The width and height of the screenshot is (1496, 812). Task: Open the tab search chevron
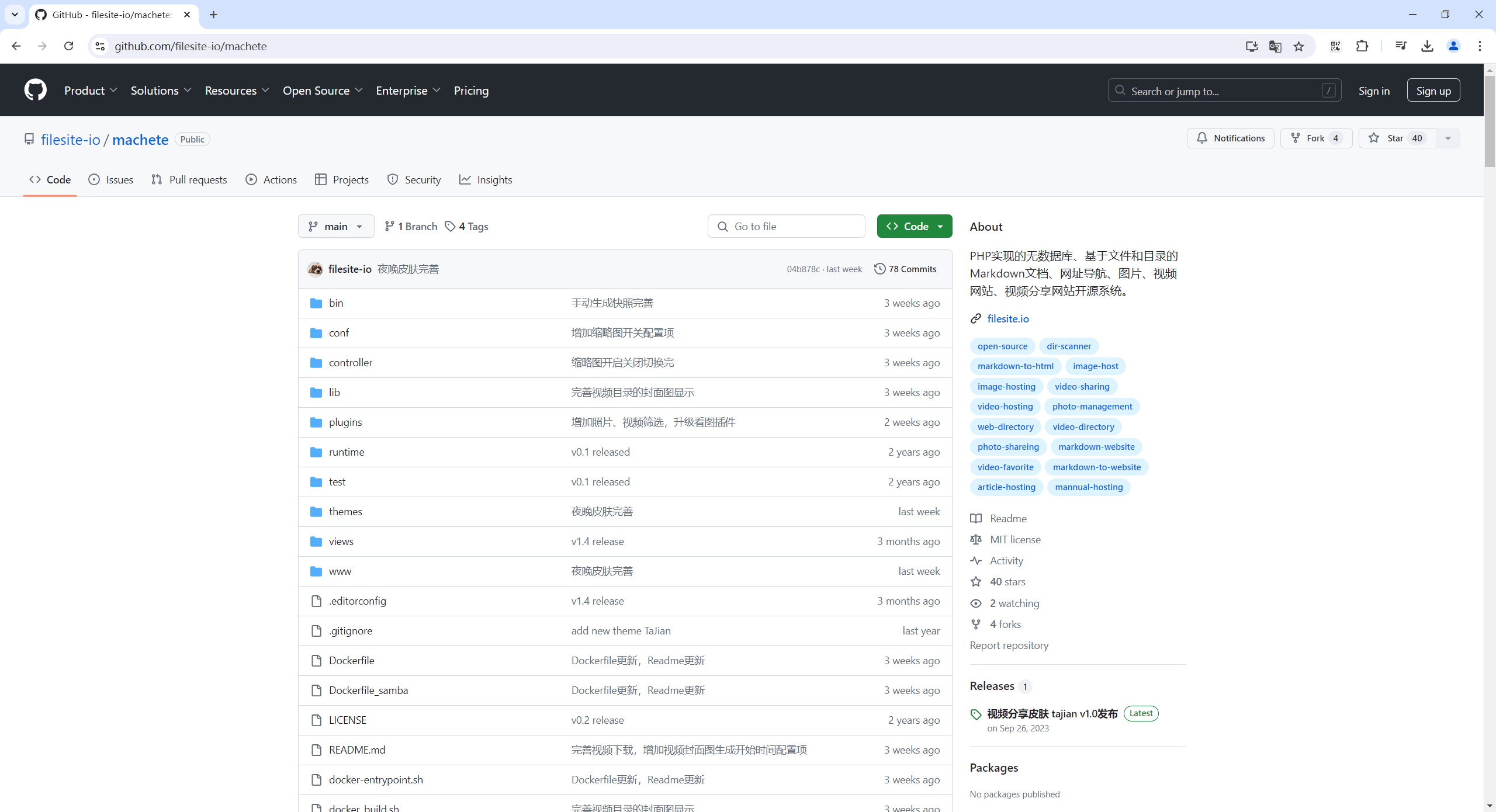[15, 15]
